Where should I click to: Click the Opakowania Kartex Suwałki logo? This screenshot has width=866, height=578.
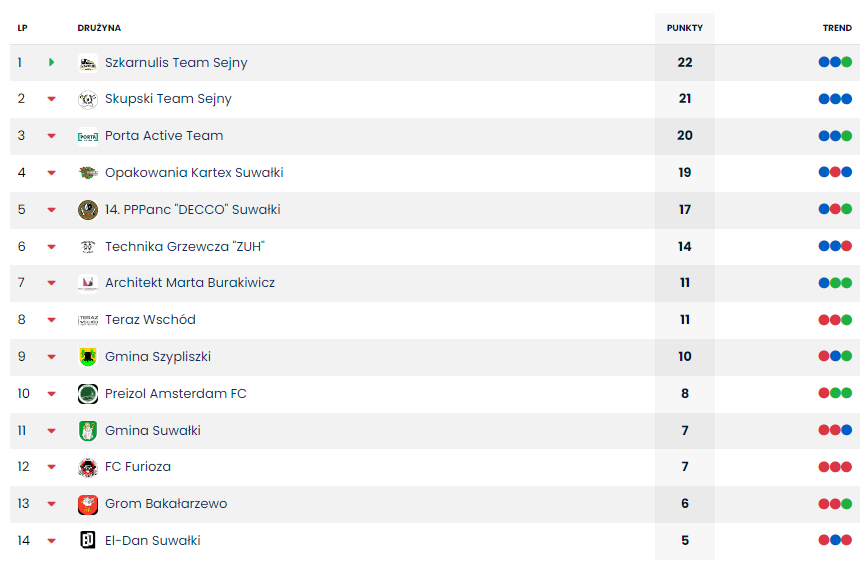pyautogui.click(x=88, y=173)
